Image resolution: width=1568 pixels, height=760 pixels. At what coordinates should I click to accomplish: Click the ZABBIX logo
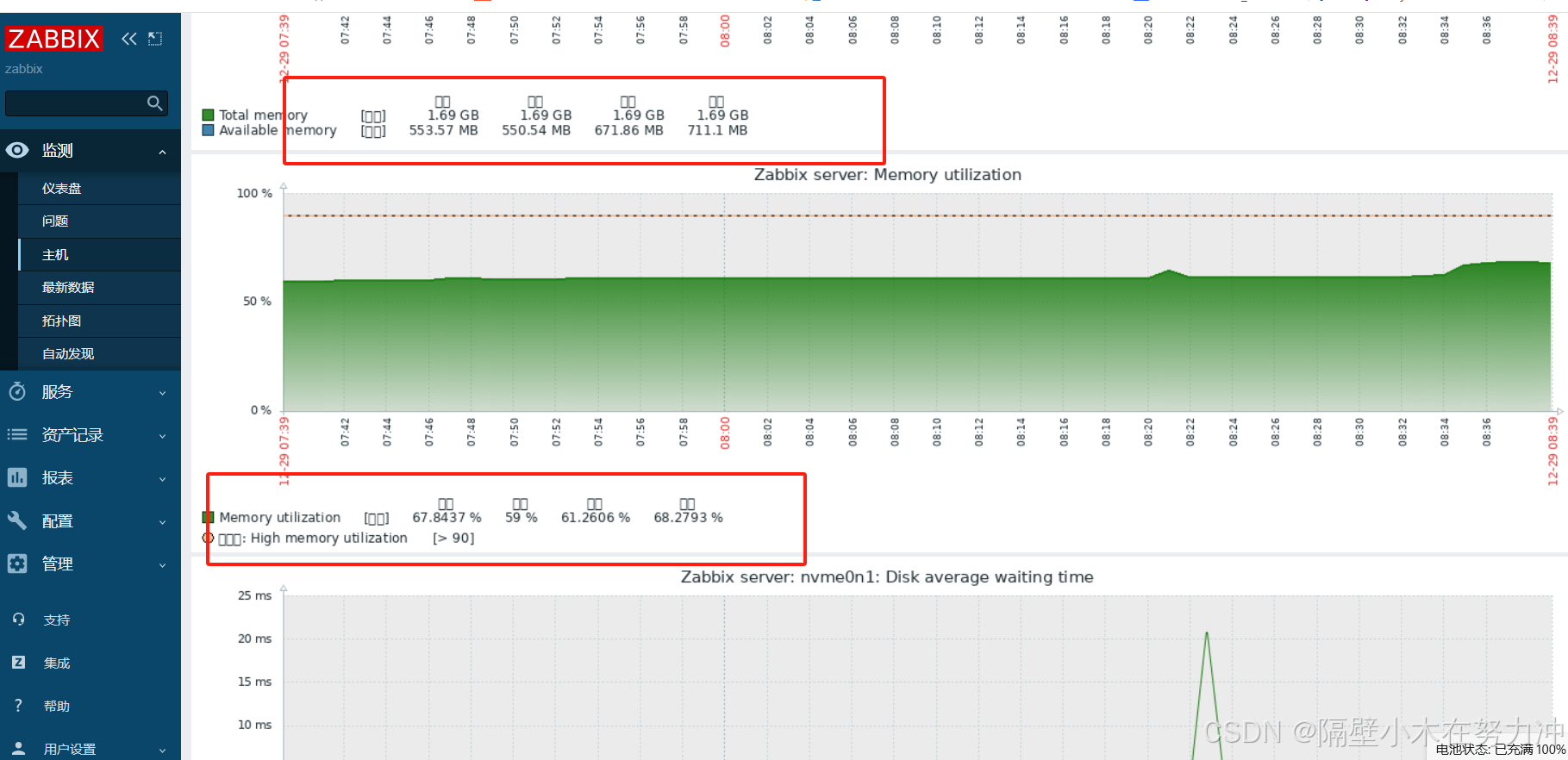coord(53,39)
